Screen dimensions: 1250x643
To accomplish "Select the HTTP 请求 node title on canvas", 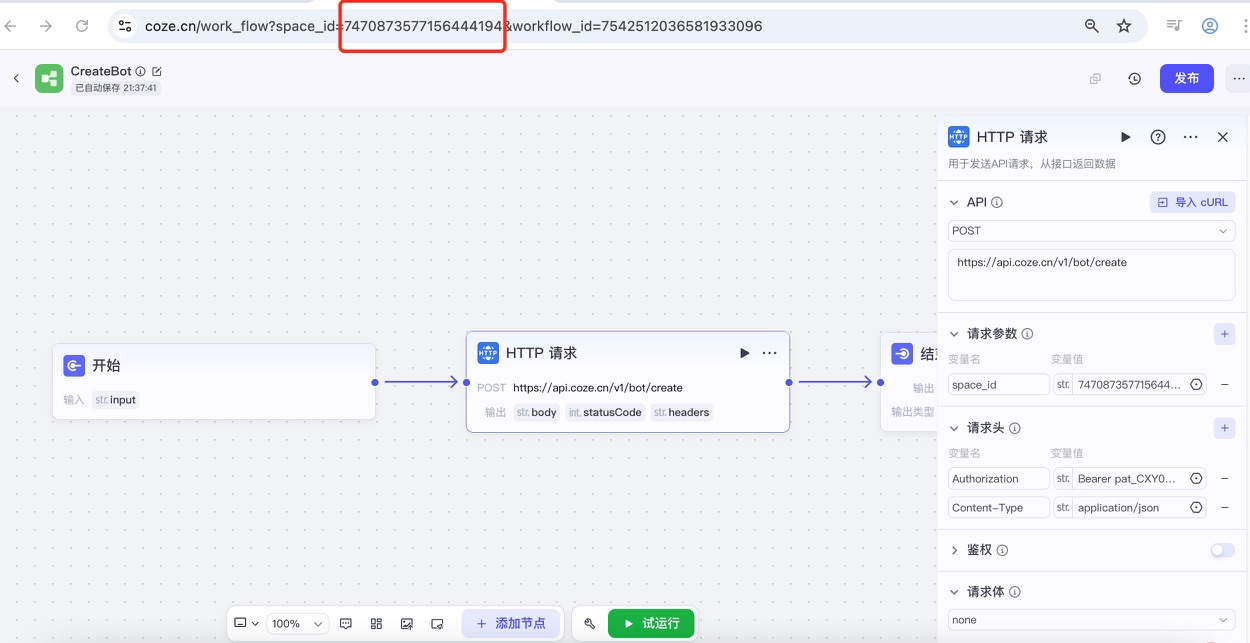I will pos(541,353).
